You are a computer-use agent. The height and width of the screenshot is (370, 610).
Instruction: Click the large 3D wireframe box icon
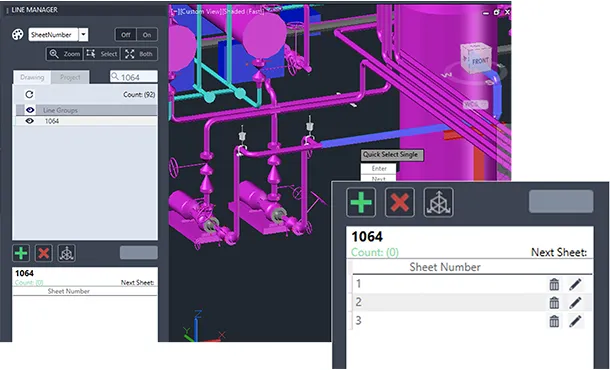438,202
